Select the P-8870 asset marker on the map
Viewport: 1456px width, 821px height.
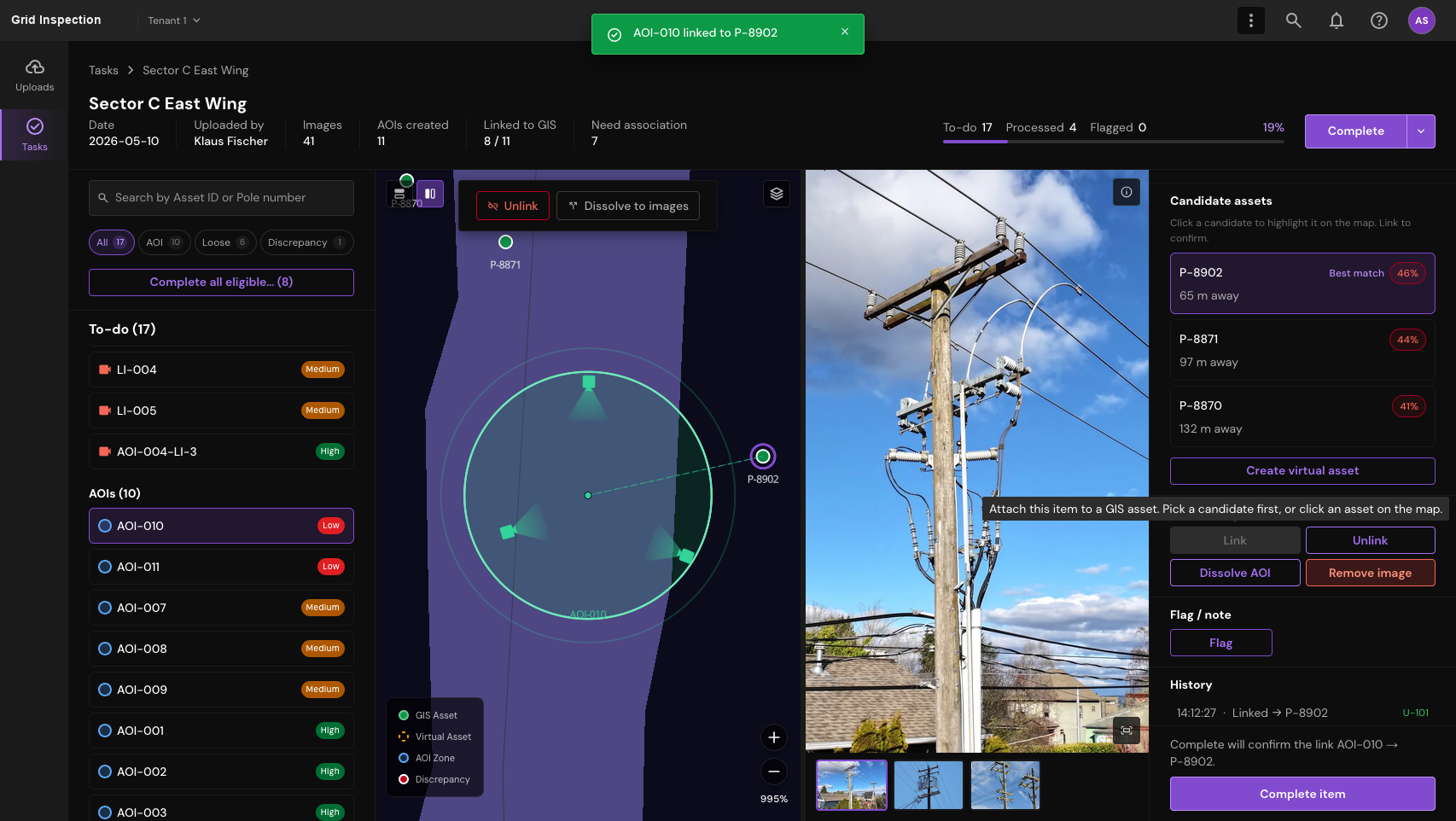coord(407,180)
